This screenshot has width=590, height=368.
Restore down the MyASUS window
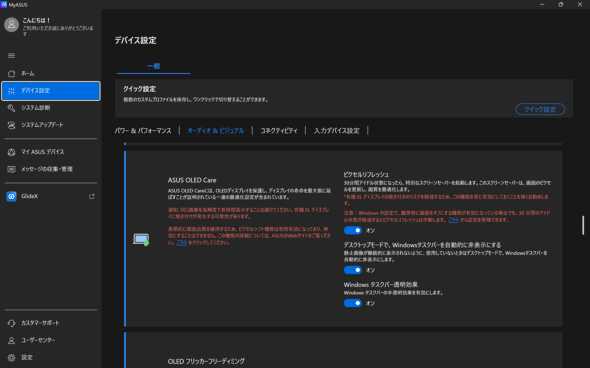(561, 5)
